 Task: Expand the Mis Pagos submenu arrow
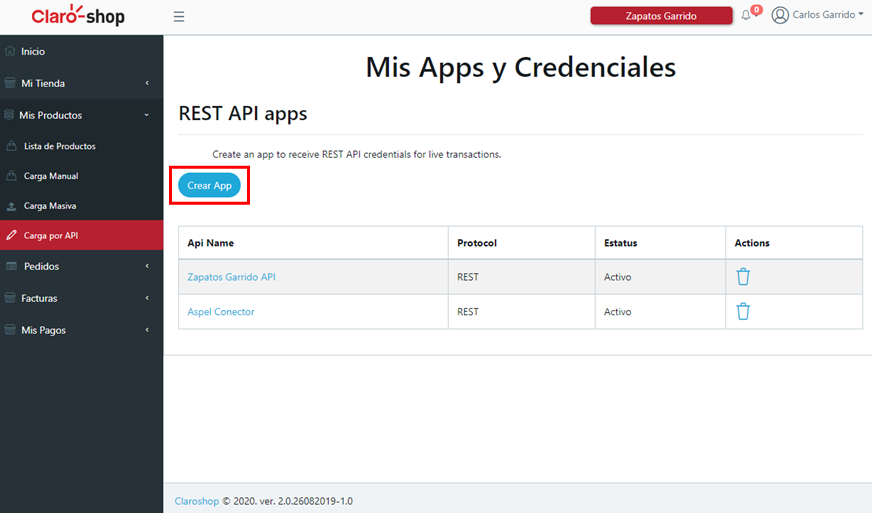[147, 330]
